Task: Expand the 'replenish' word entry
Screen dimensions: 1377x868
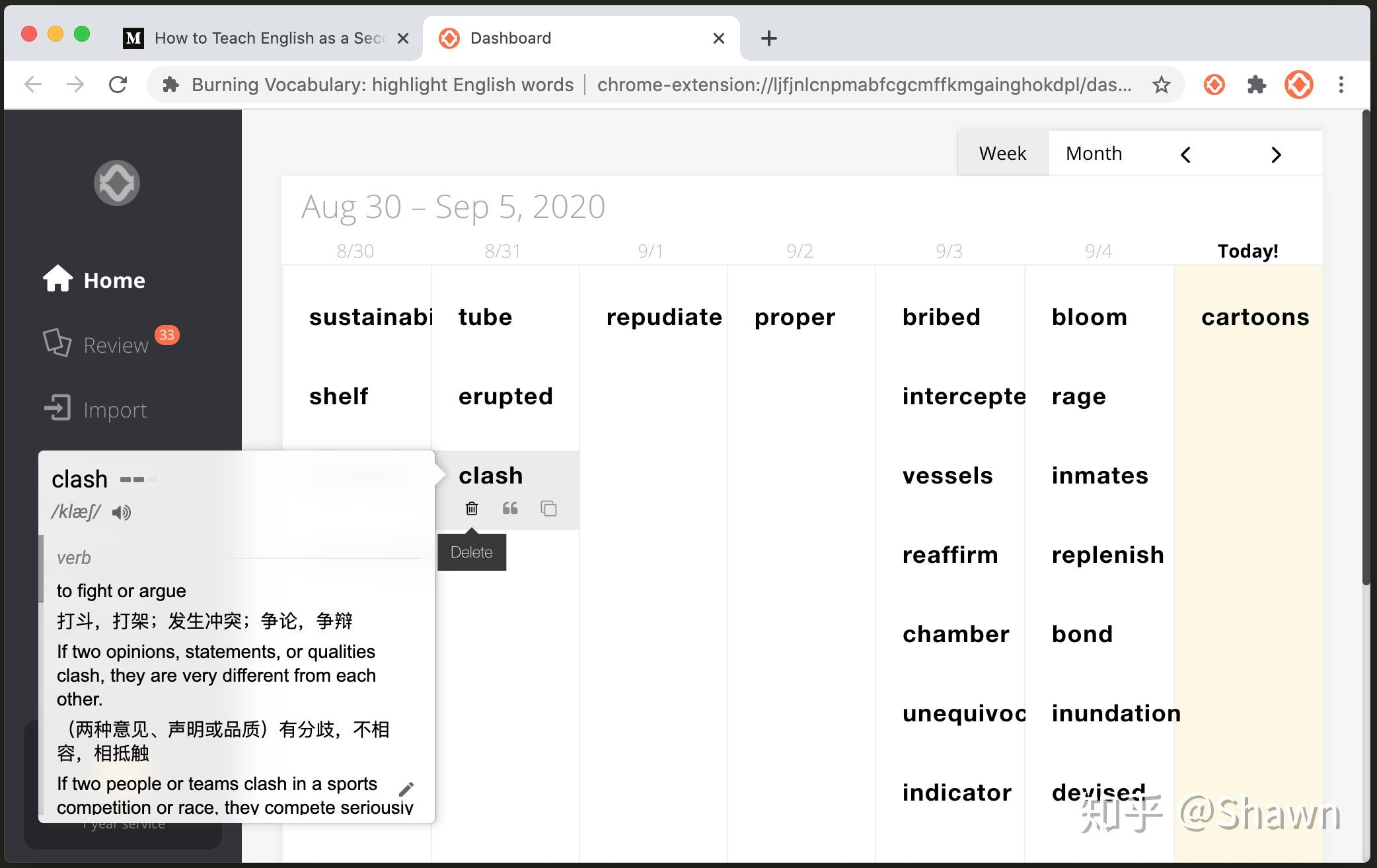Action: 1107,553
